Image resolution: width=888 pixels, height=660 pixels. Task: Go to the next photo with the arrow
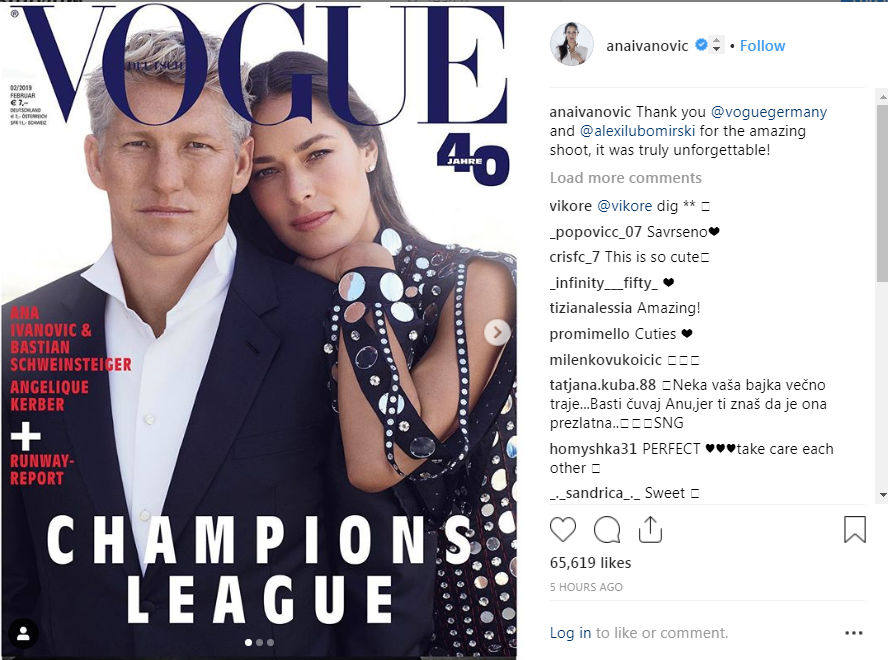point(497,333)
